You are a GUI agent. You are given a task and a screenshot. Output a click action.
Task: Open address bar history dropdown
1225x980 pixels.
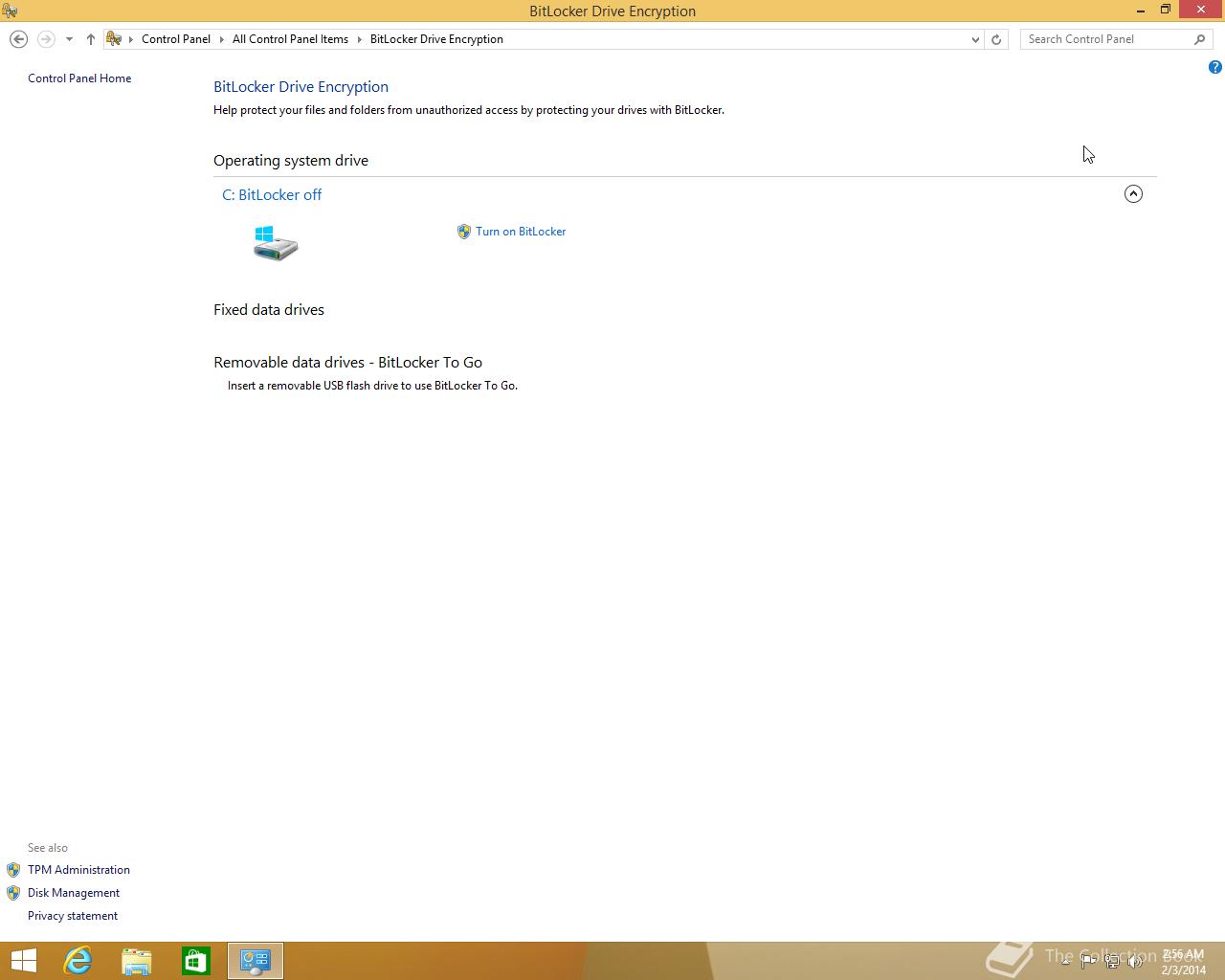click(x=975, y=39)
